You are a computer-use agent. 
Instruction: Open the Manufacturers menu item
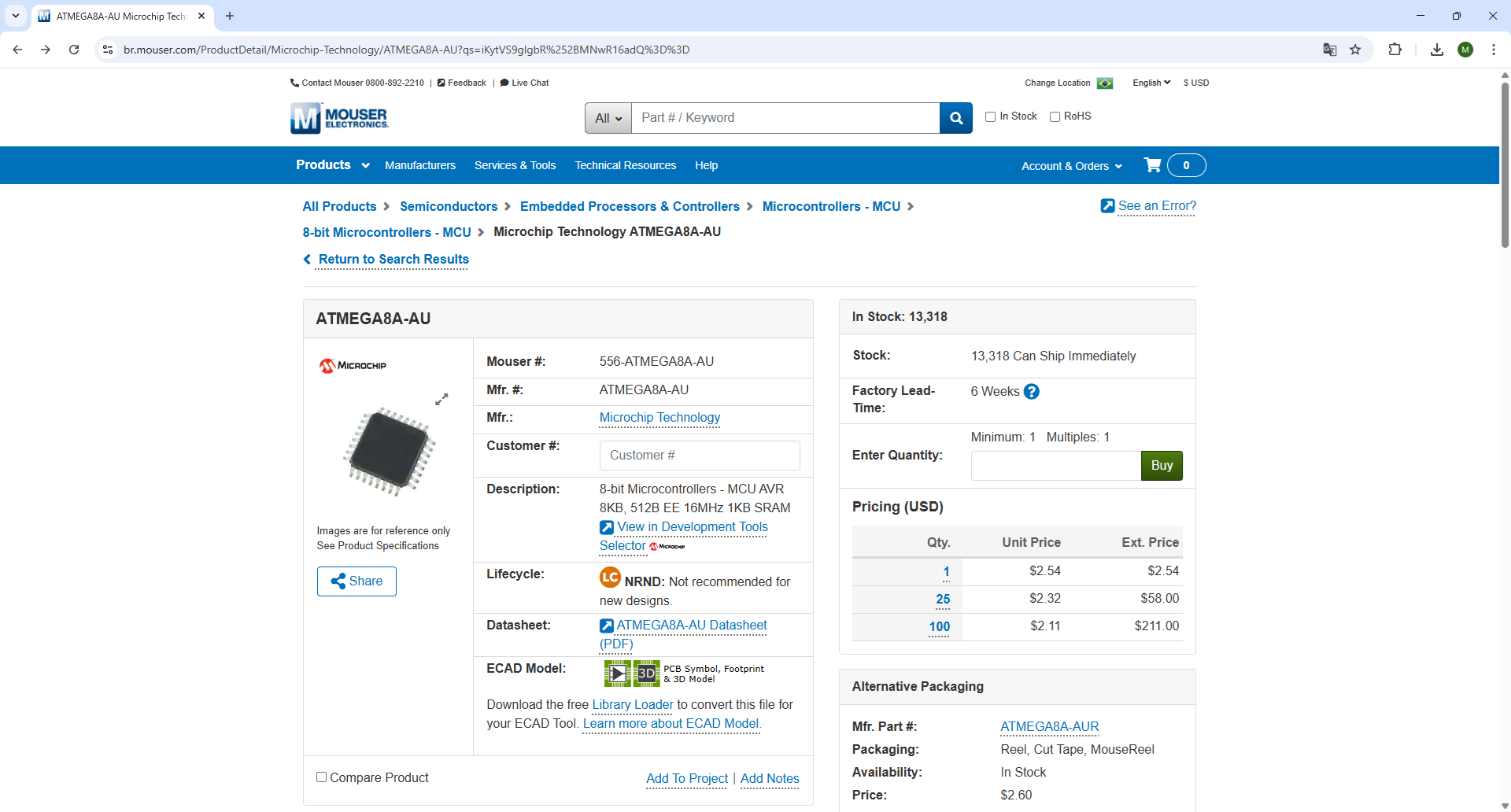pyautogui.click(x=420, y=165)
